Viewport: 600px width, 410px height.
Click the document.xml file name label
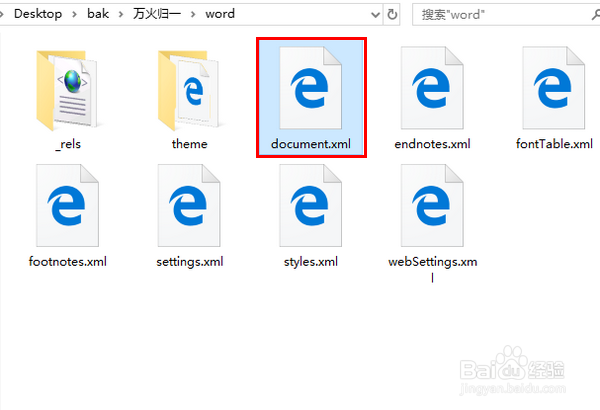click(x=311, y=144)
